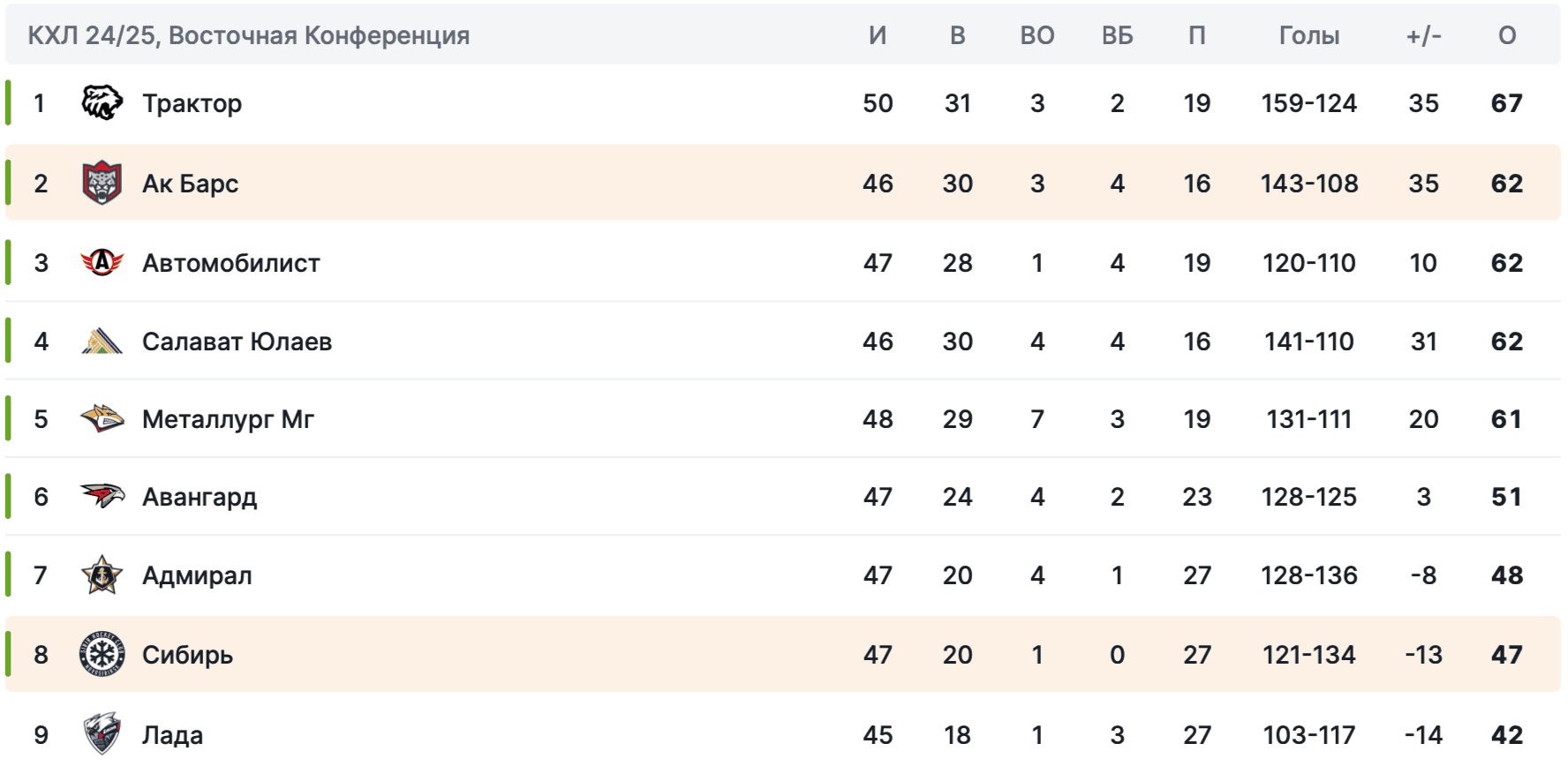Open the Трактор team link

point(192,103)
